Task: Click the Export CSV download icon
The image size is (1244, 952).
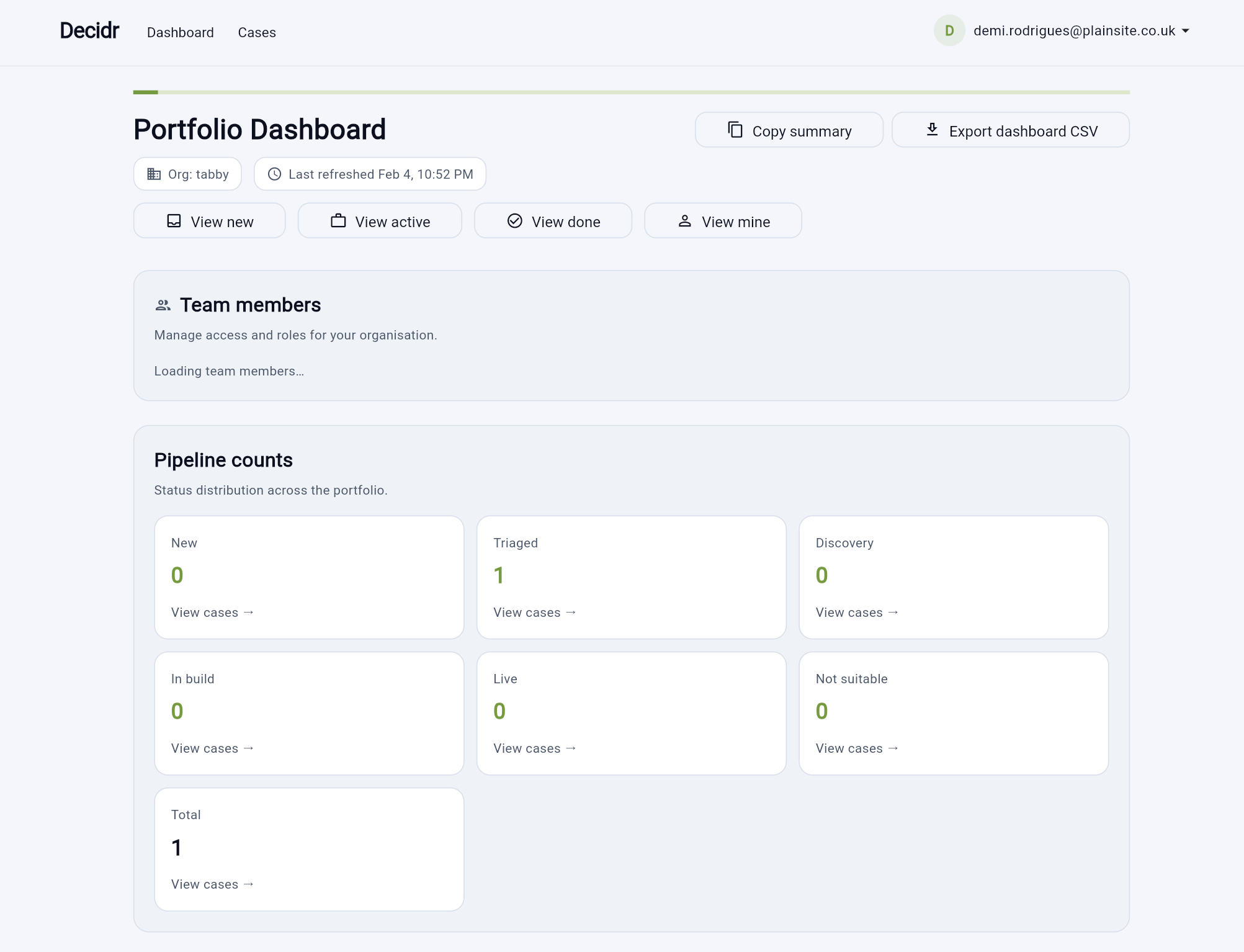Action: coord(932,130)
